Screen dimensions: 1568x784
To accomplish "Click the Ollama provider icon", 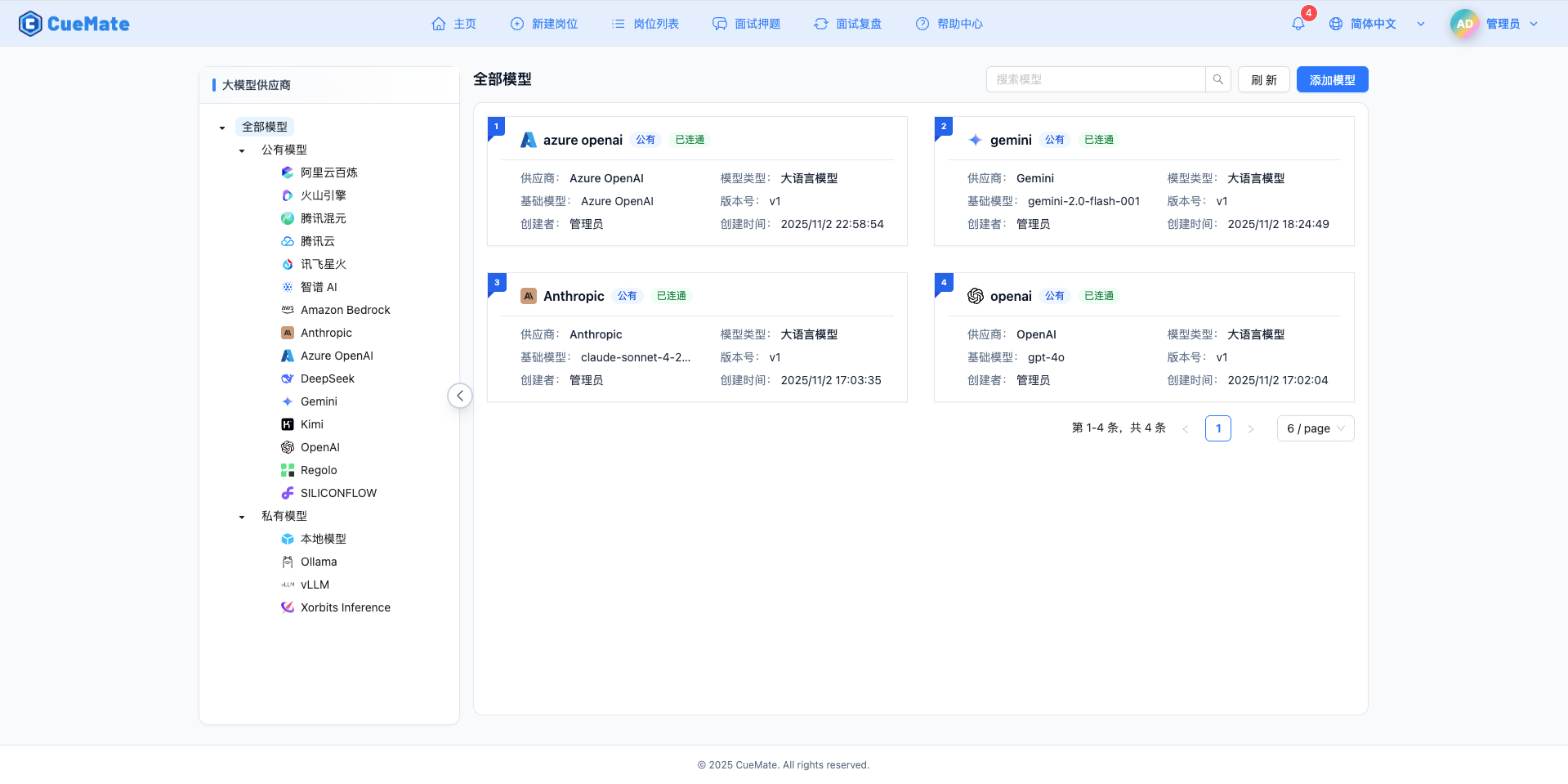I will tap(287, 562).
